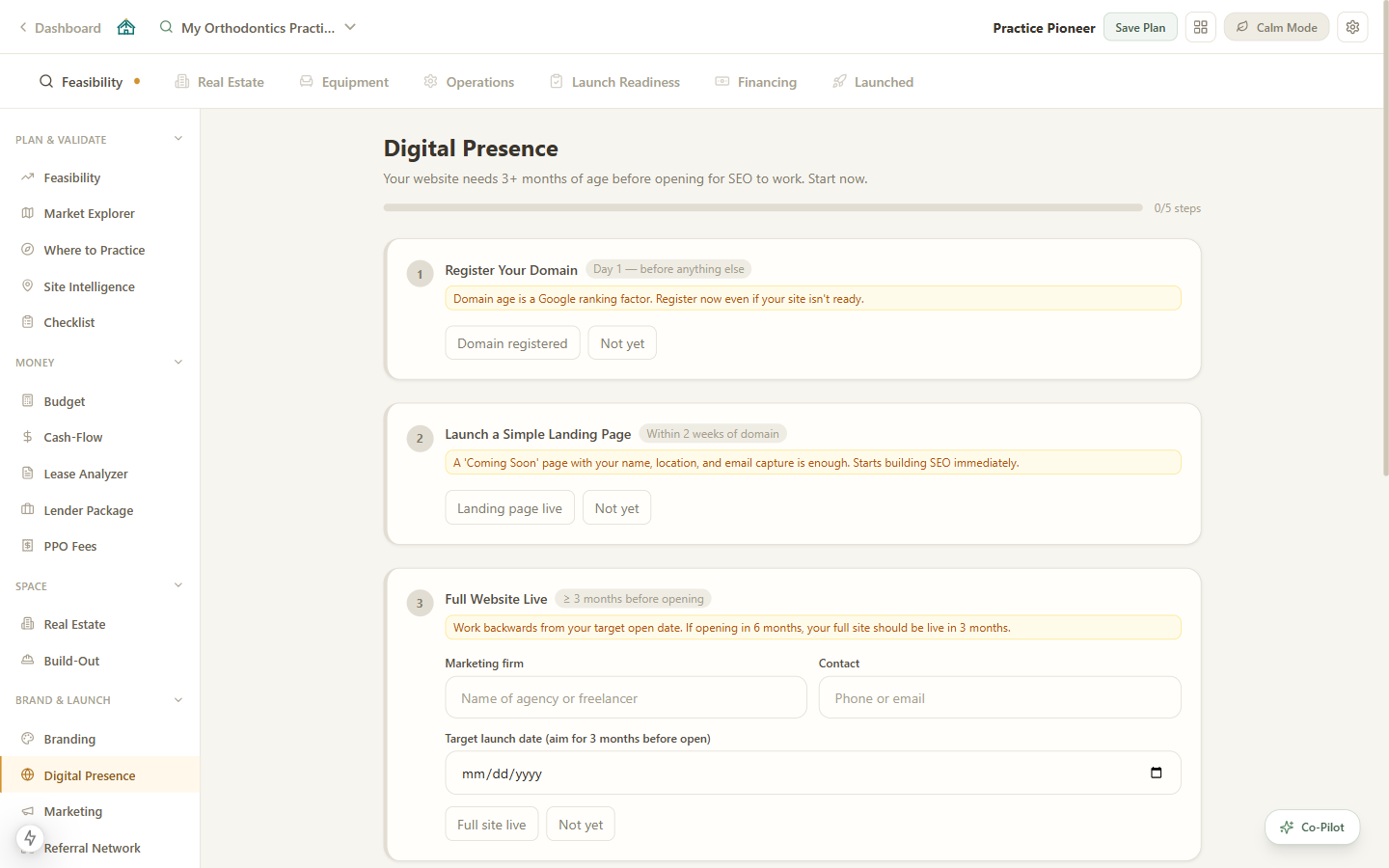1389x868 pixels.
Task: Mark 'Landing page live' option
Action: coord(509,508)
